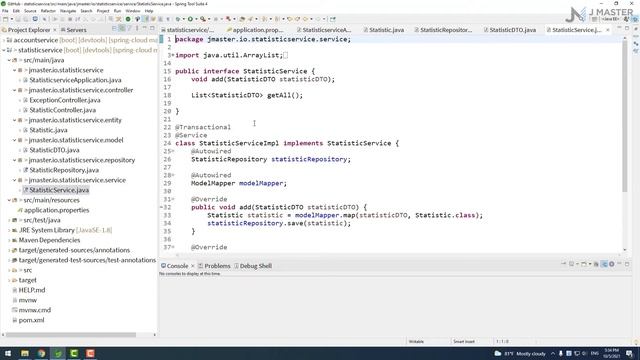
Task: Open the Window menu
Action: pos(133,11)
